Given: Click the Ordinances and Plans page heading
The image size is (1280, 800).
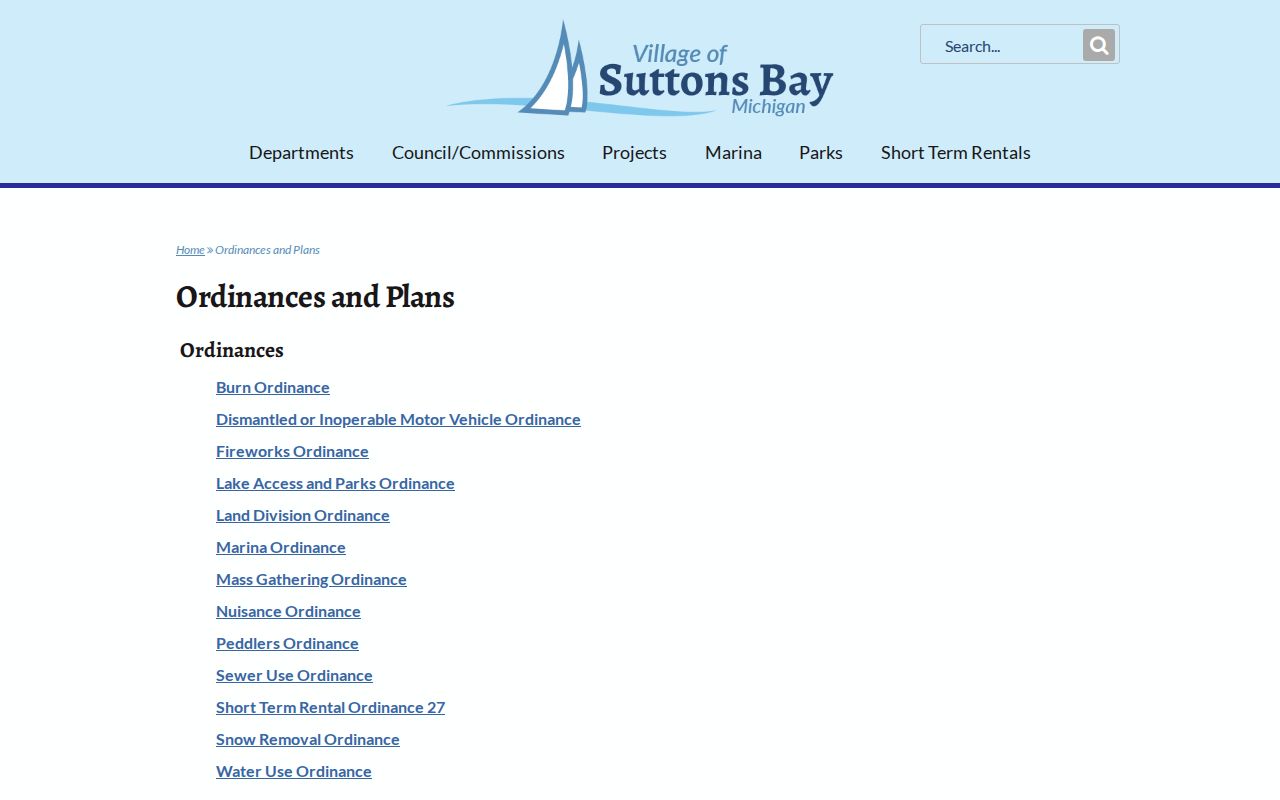Looking at the screenshot, I should pyautogui.click(x=315, y=297).
